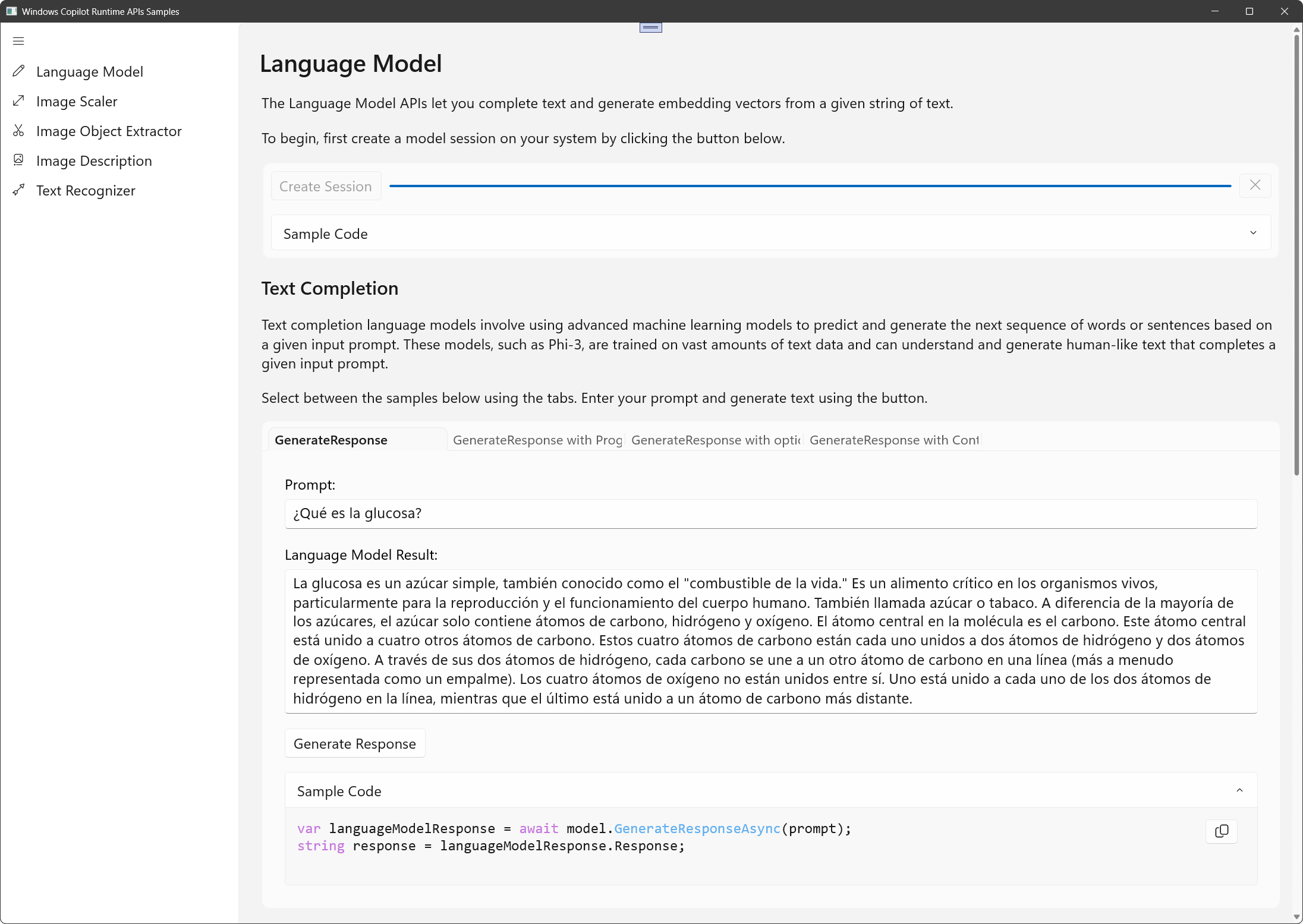Click the blue session progress bar
The height and width of the screenshot is (924, 1303).
point(810,186)
